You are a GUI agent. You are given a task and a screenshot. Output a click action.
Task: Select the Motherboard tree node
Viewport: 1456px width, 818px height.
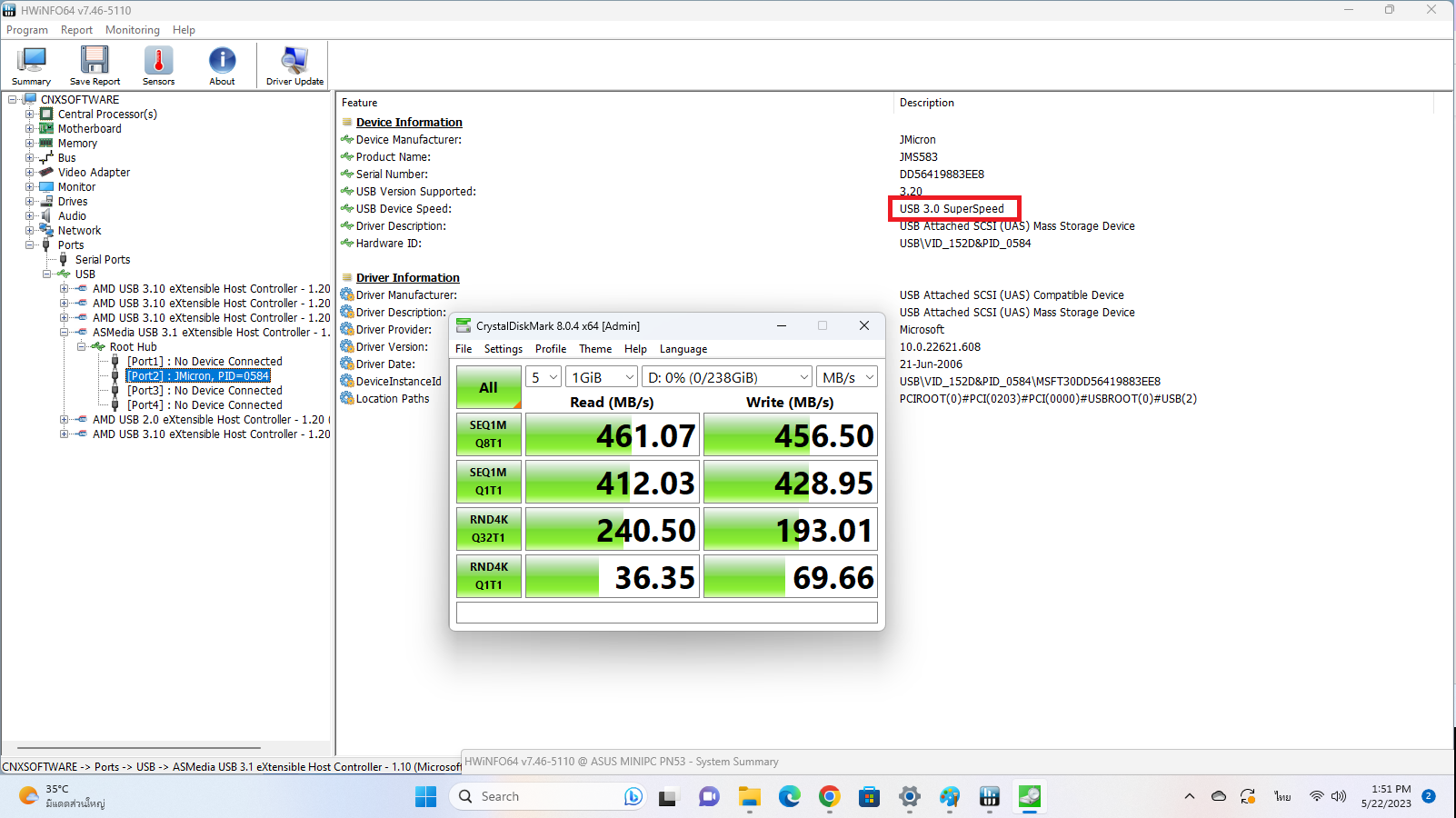(89, 129)
